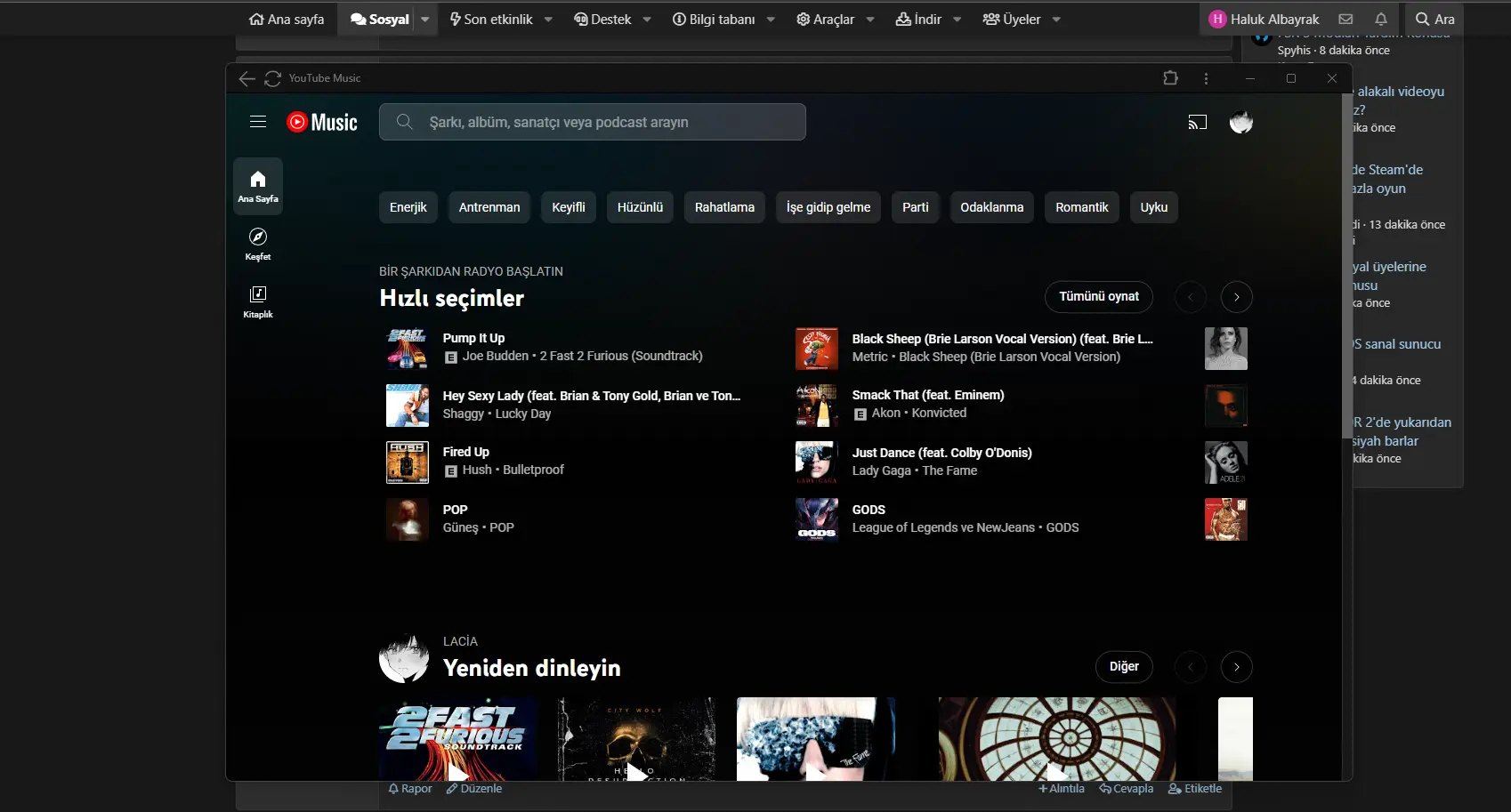The width and height of the screenshot is (1511, 812).
Task: Select the Romantik mood chip
Action: pyautogui.click(x=1082, y=207)
